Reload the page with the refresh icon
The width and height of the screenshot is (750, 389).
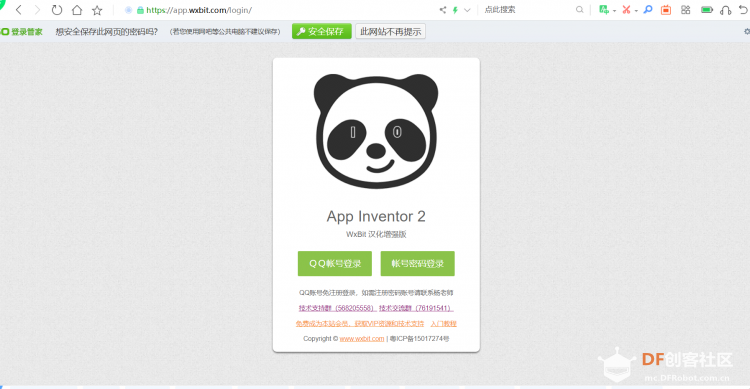tap(57, 10)
